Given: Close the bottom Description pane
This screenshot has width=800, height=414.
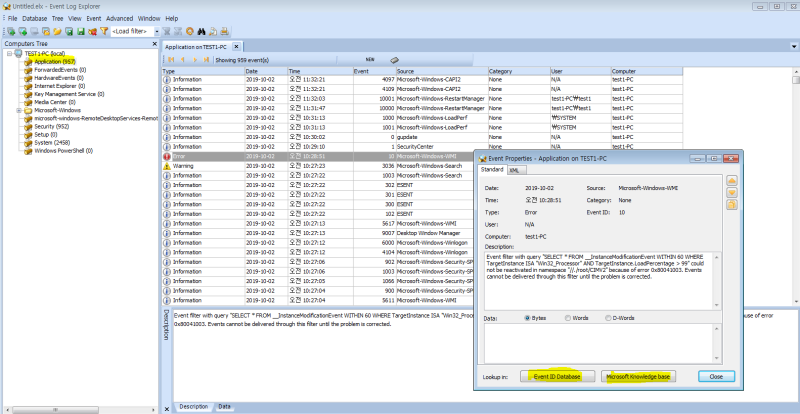Looking at the screenshot, I should [166, 409].
